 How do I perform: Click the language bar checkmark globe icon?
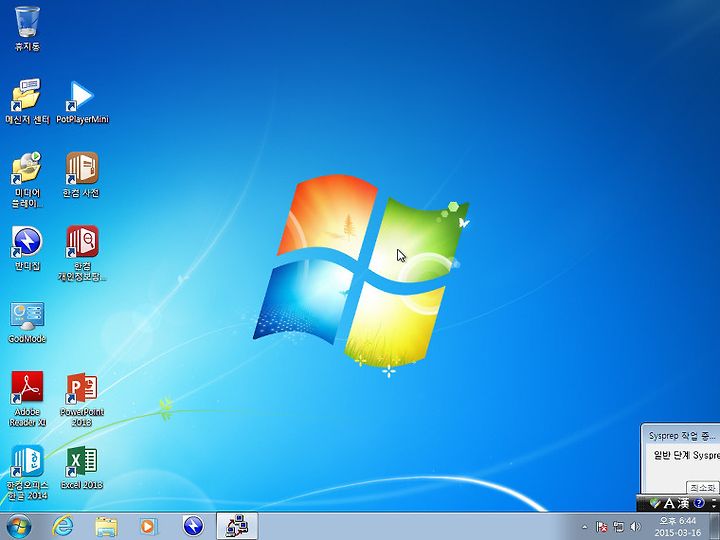pos(655,503)
